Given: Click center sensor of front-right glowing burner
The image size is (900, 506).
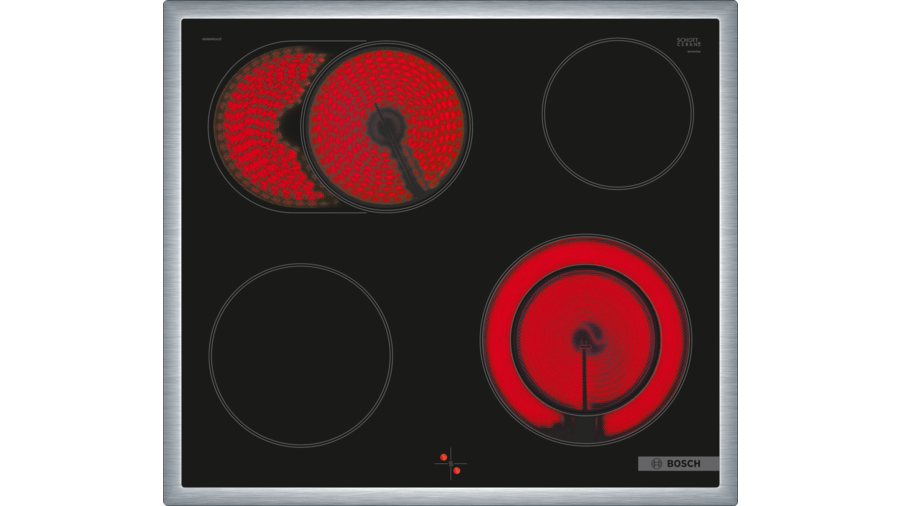Looking at the screenshot, I should [x=585, y=338].
